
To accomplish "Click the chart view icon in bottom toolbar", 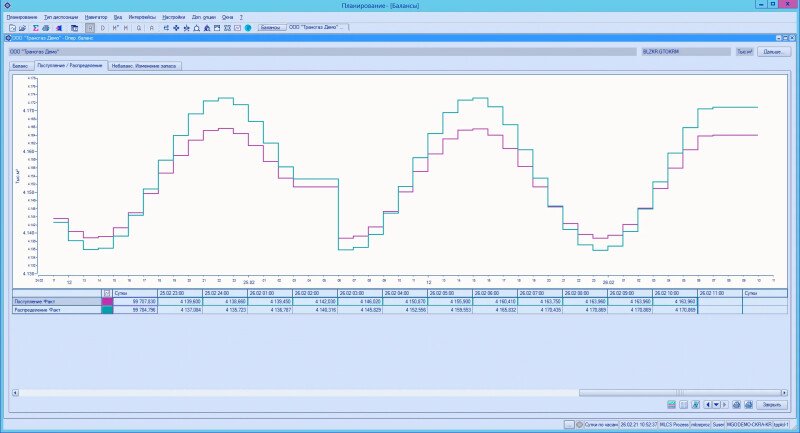I will point(672,405).
